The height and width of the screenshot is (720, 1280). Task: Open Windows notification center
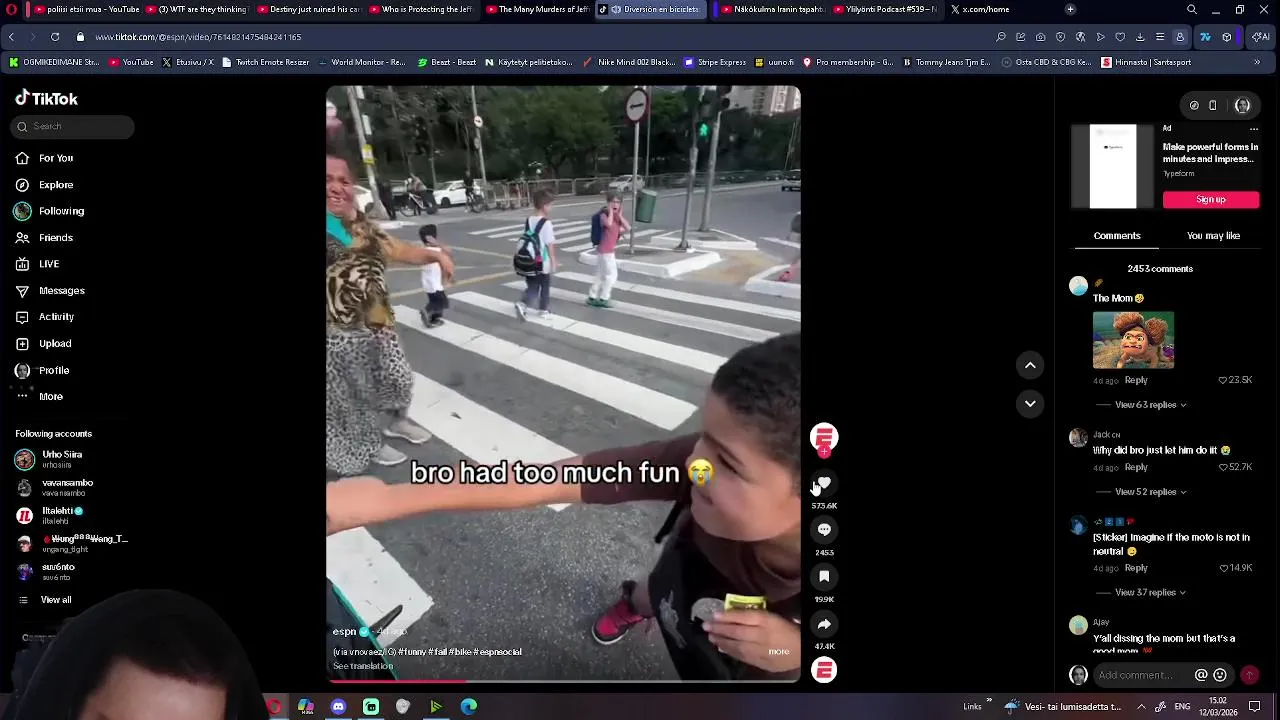click(x=1254, y=706)
